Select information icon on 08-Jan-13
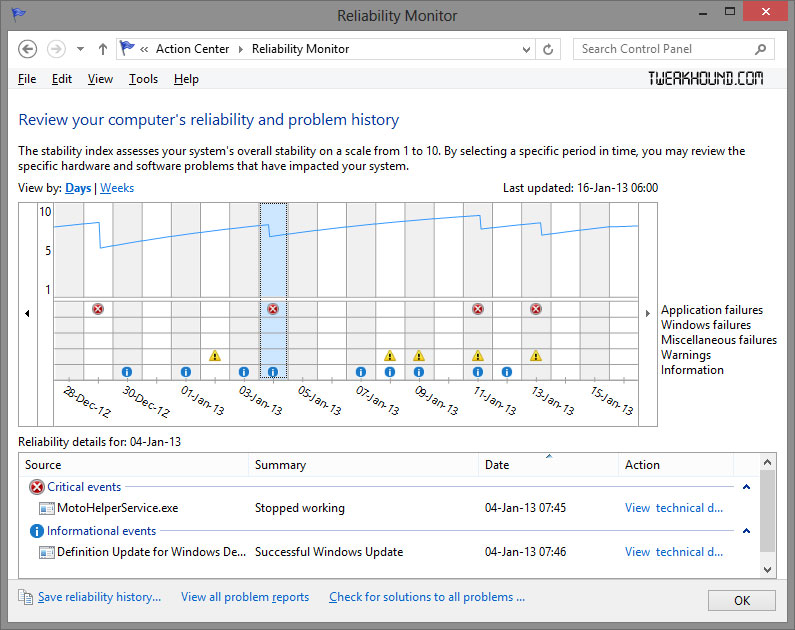This screenshot has width=795, height=630. pyautogui.click(x=389, y=372)
